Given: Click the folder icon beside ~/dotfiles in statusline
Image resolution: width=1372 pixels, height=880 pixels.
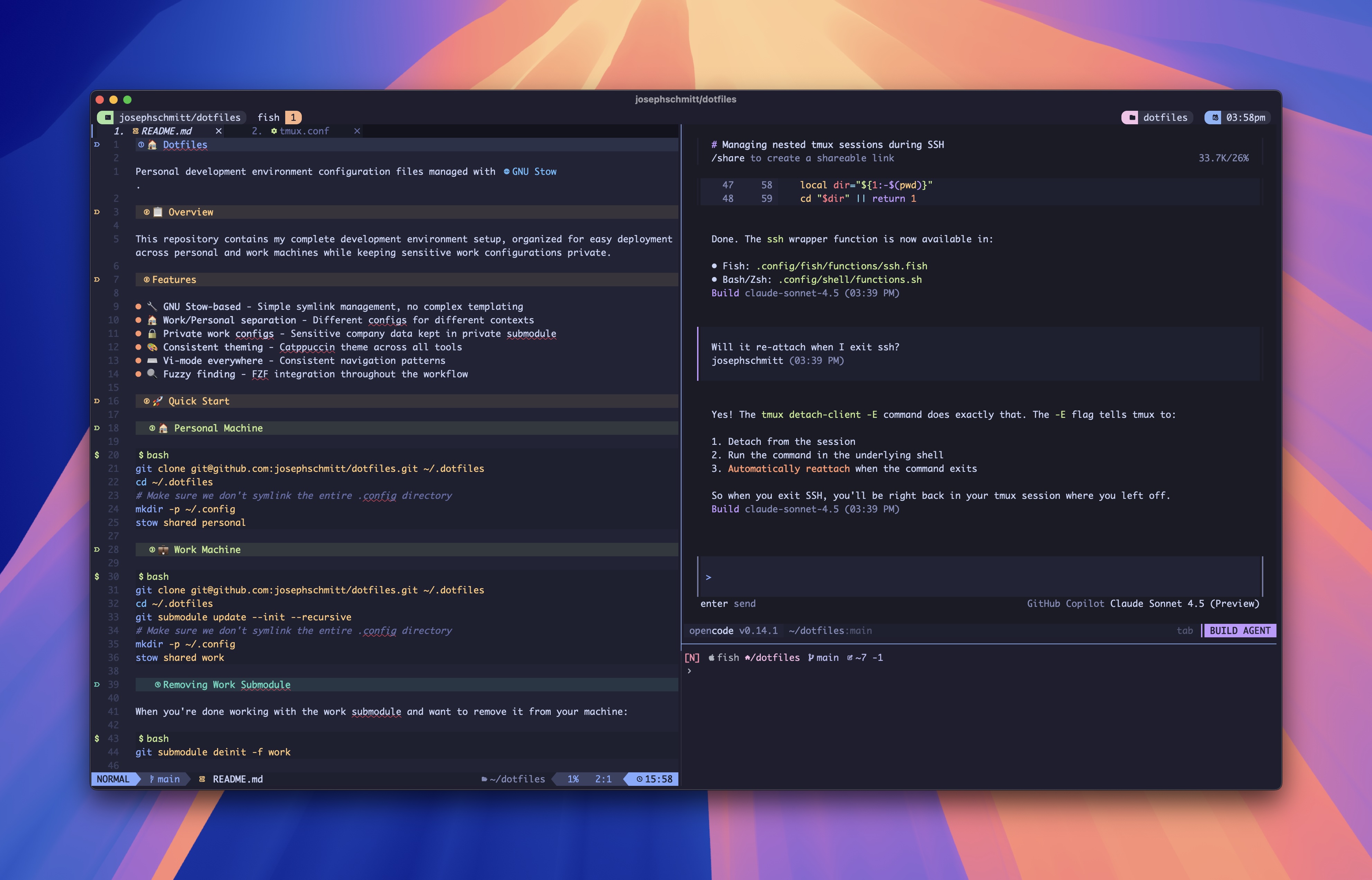Looking at the screenshot, I should (x=484, y=779).
